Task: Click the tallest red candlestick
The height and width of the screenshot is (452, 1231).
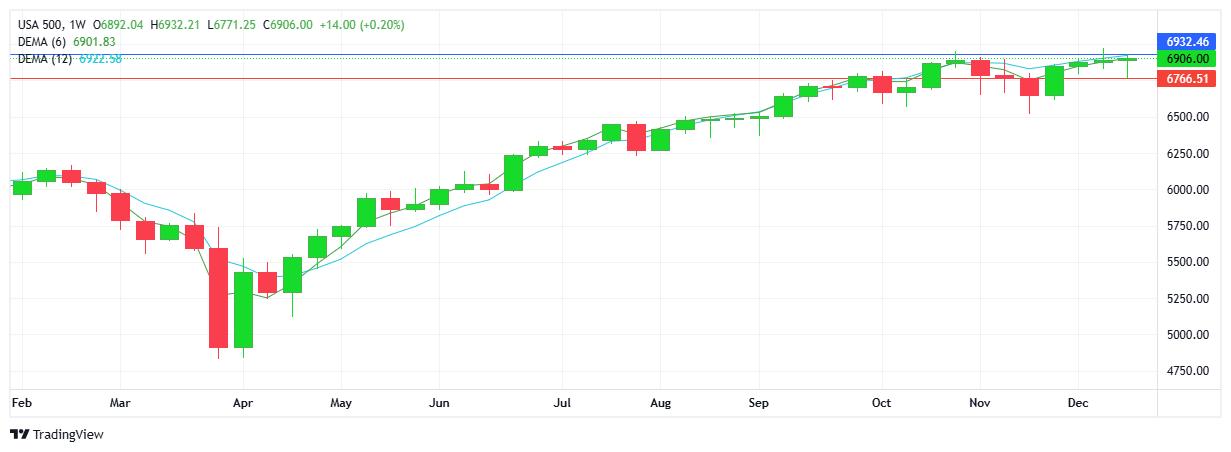Action: pyautogui.click(x=218, y=297)
